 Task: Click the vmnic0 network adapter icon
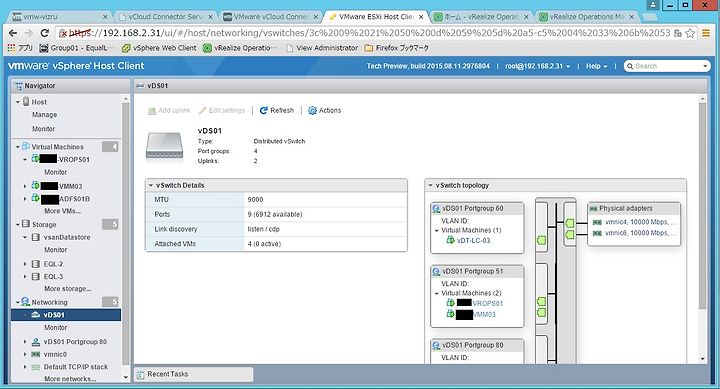coord(36,354)
